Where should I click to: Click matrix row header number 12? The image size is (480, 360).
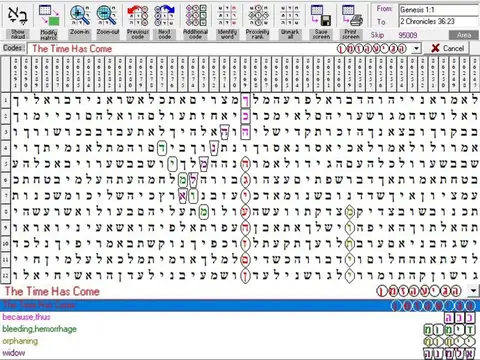pos(5,275)
